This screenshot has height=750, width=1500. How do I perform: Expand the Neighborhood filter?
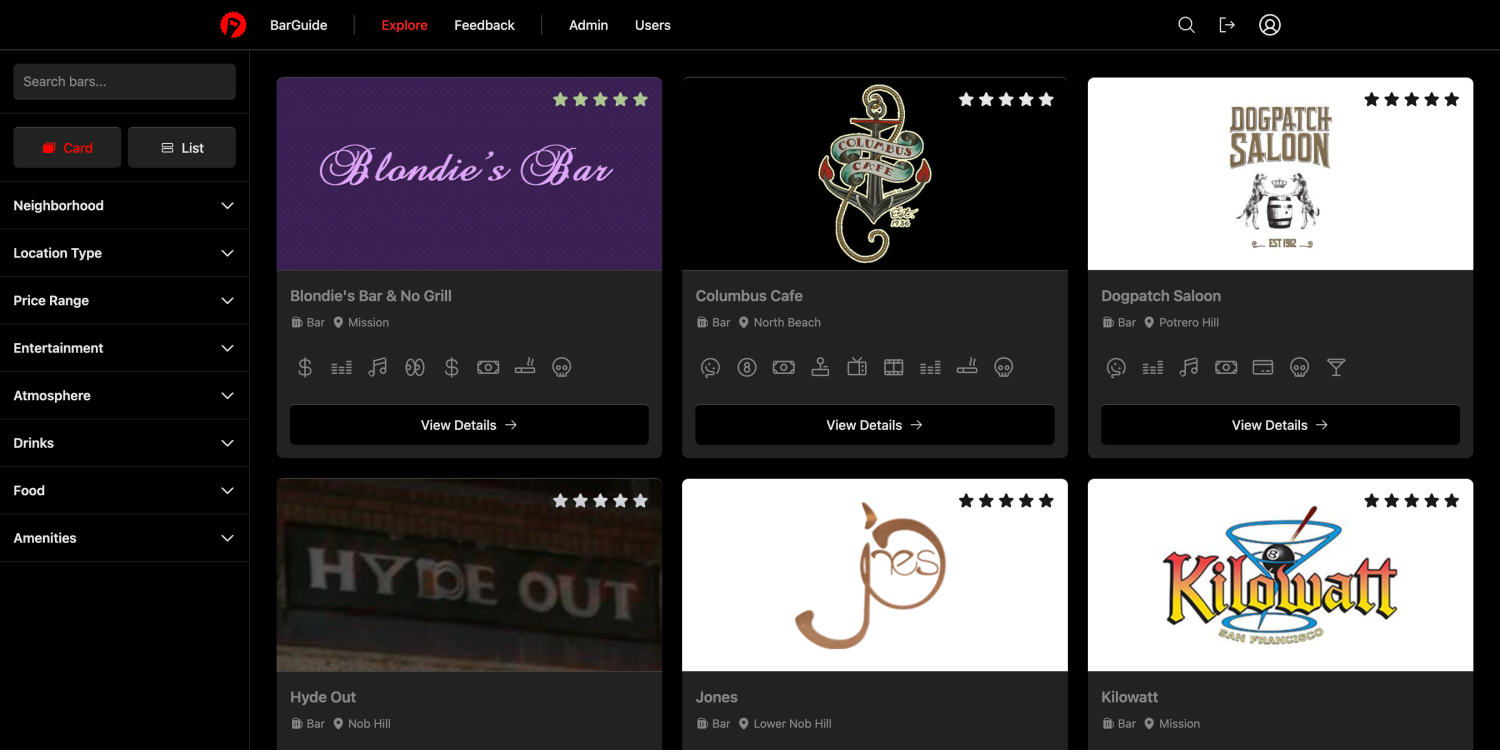[124, 206]
